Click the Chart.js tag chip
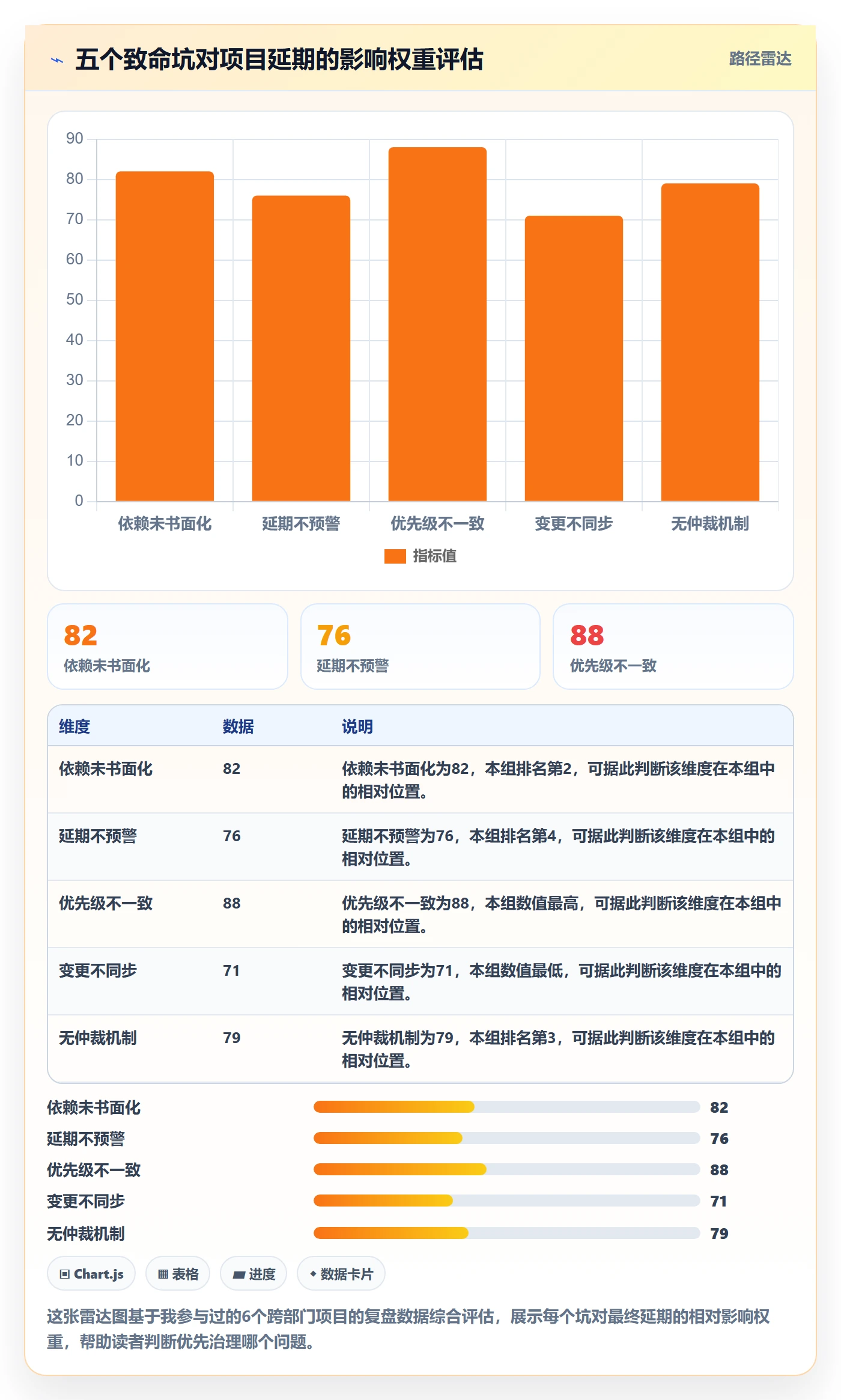Screen dimensions: 841x1400 pos(91,1273)
